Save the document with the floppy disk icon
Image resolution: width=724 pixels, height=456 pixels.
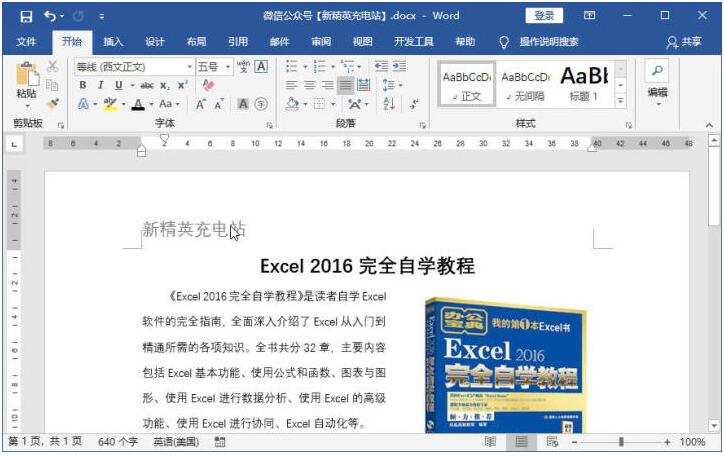[26, 17]
